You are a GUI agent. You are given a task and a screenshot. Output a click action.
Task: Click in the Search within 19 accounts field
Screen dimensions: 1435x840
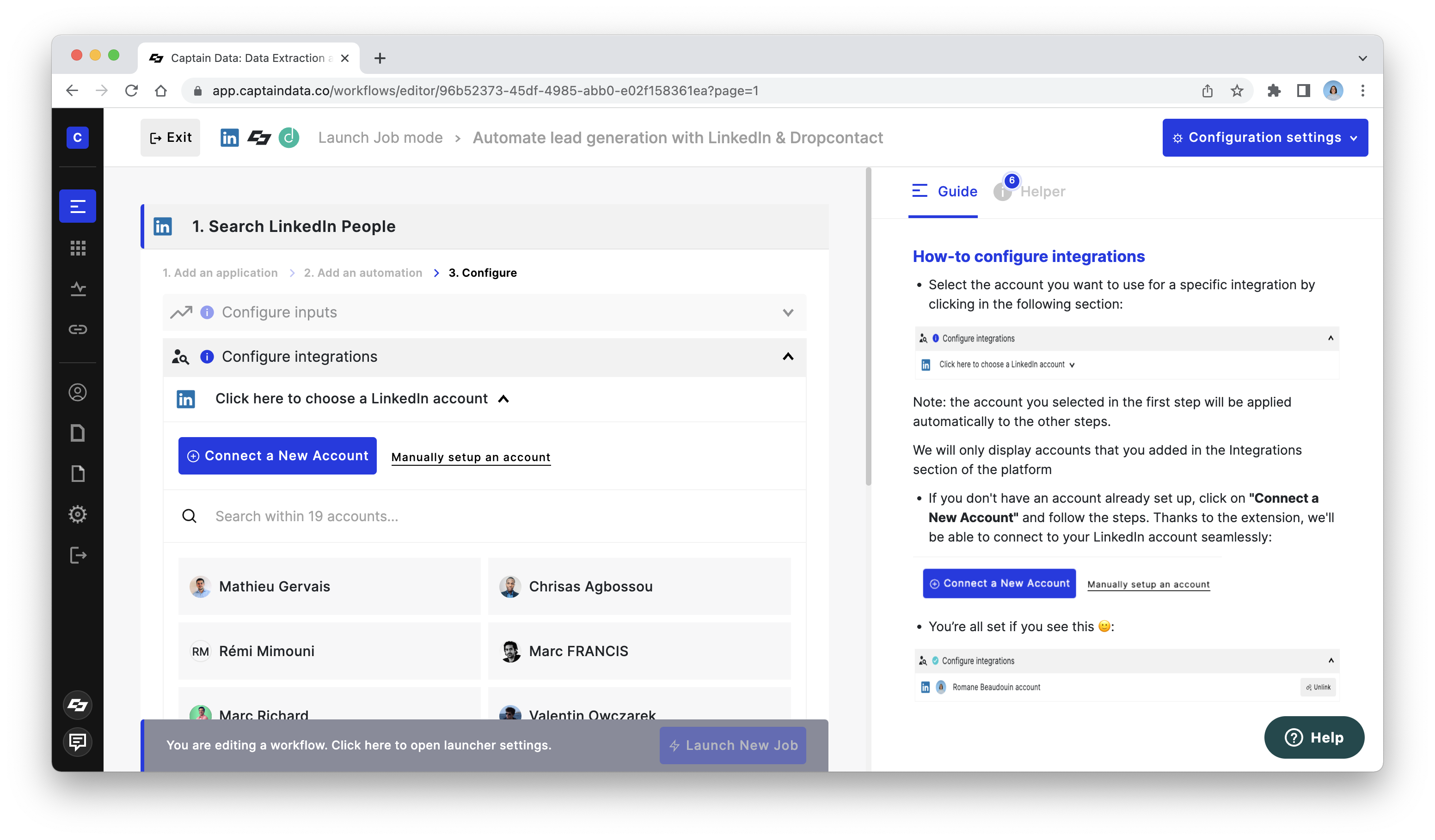tap(484, 516)
